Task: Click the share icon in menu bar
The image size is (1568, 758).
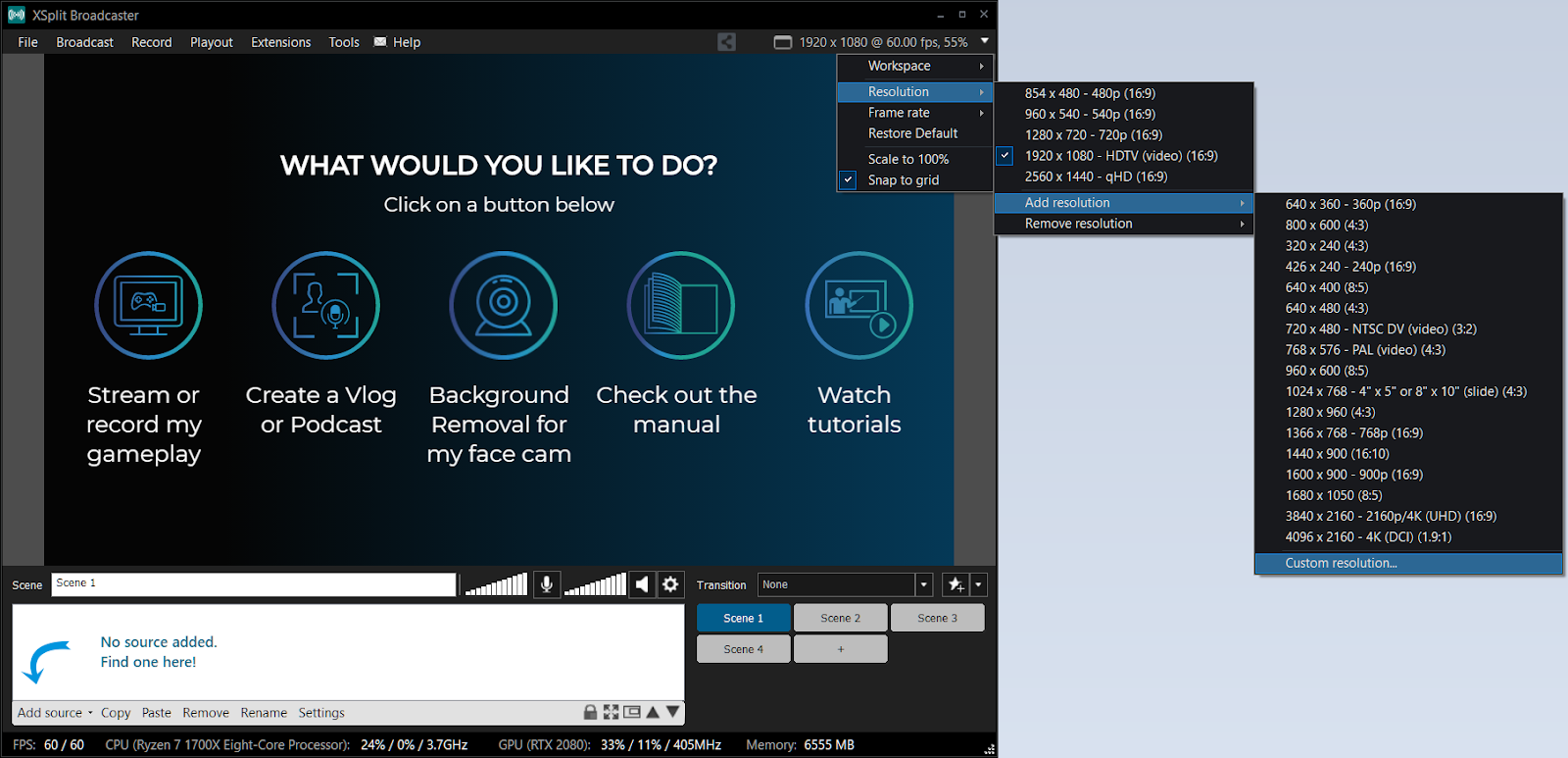Action: point(726,41)
